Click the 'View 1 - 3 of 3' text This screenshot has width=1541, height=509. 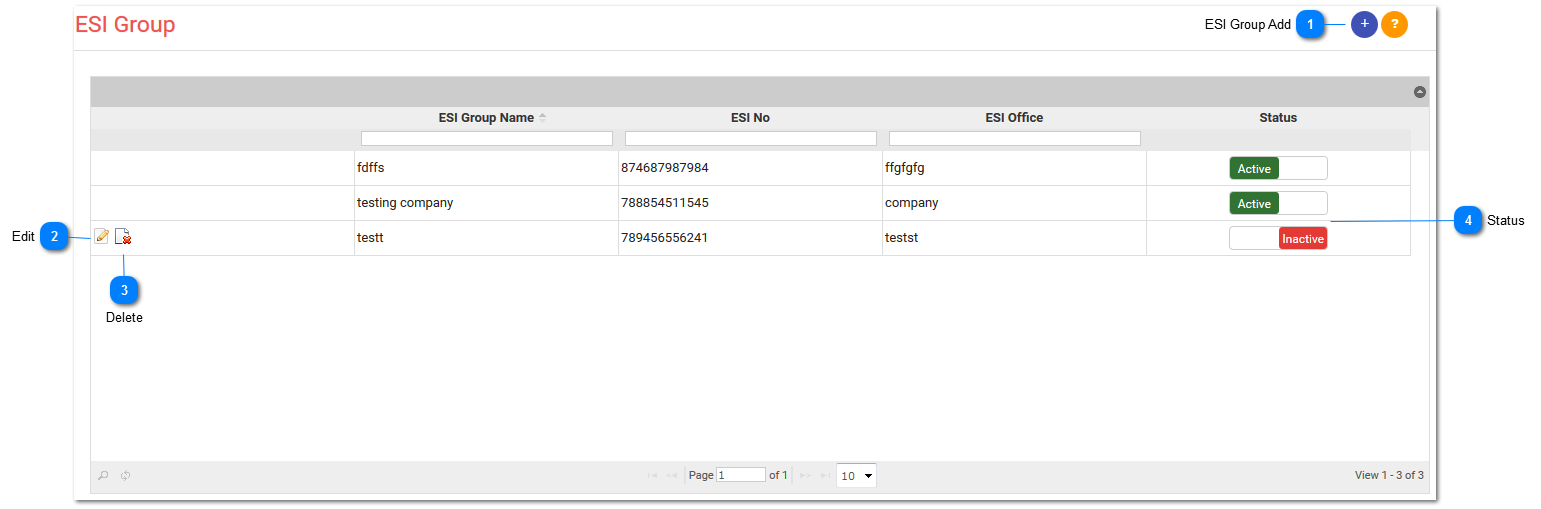pyautogui.click(x=1389, y=476)
